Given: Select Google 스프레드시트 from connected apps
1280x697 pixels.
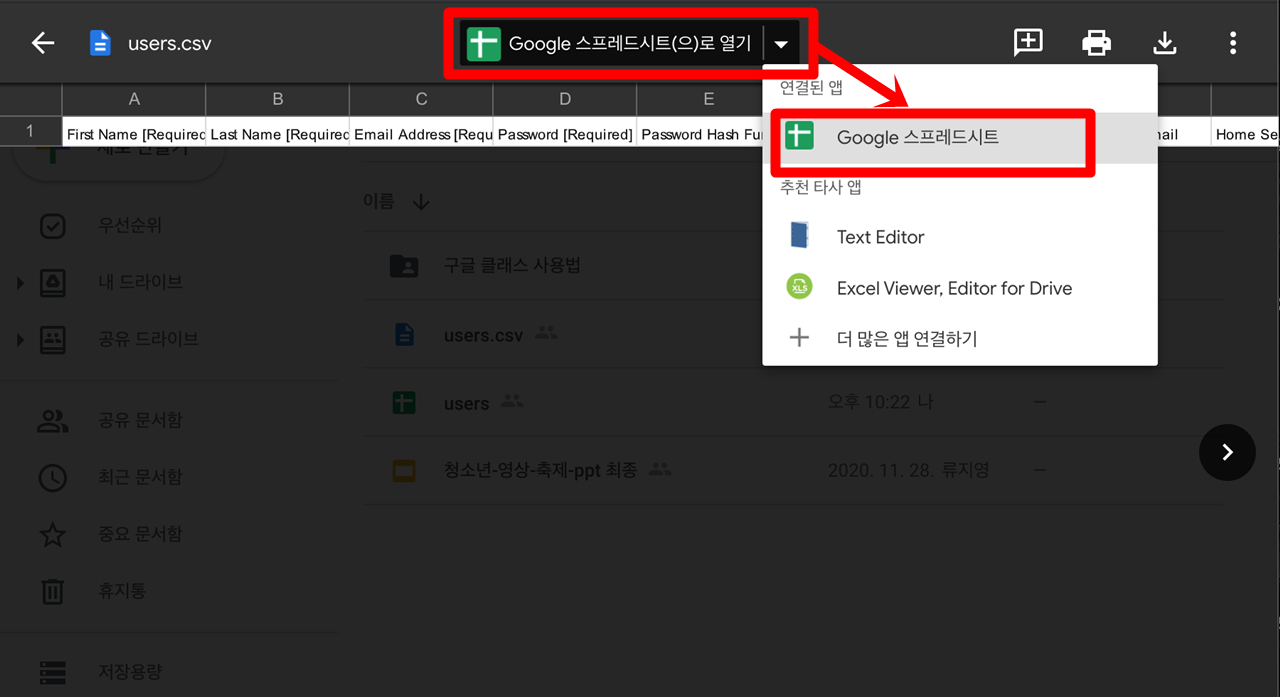Looking at the screenshot, I should click(x=960, y=138).
